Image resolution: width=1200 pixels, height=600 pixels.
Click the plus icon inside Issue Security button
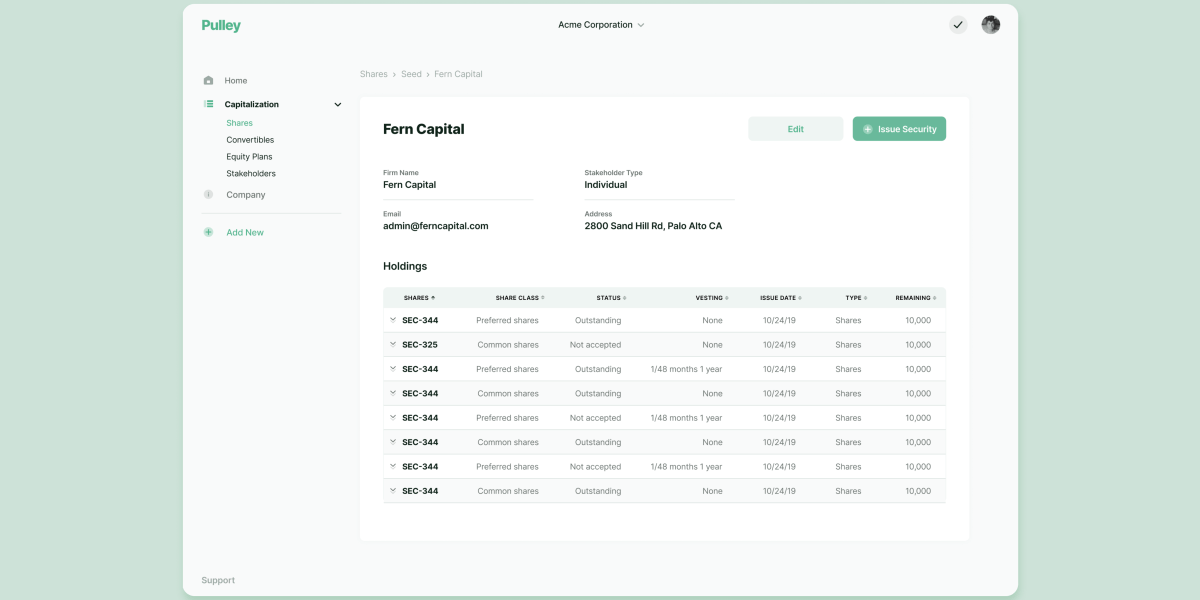866,128
